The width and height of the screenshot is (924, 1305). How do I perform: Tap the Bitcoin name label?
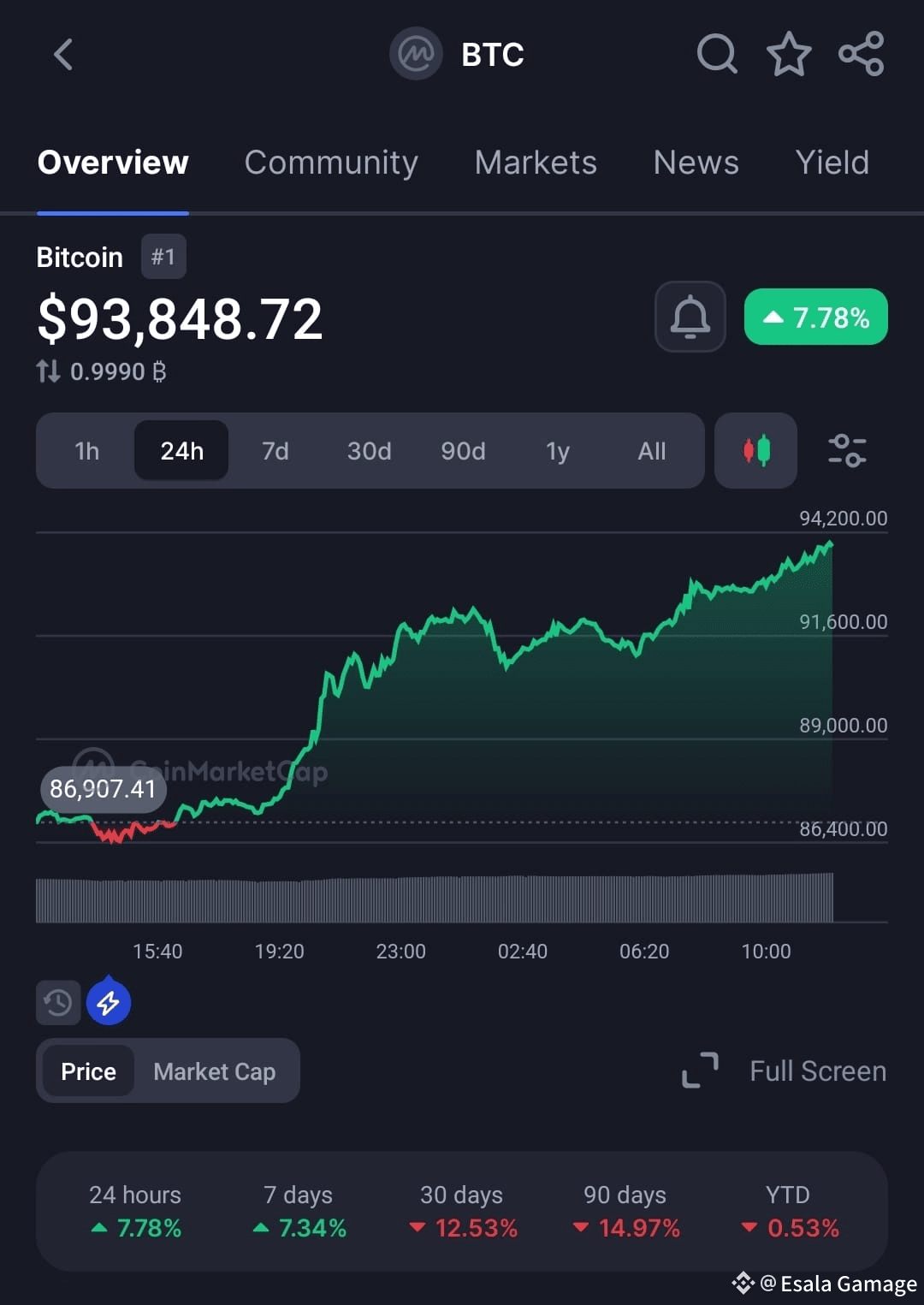[x=80, y=257]
